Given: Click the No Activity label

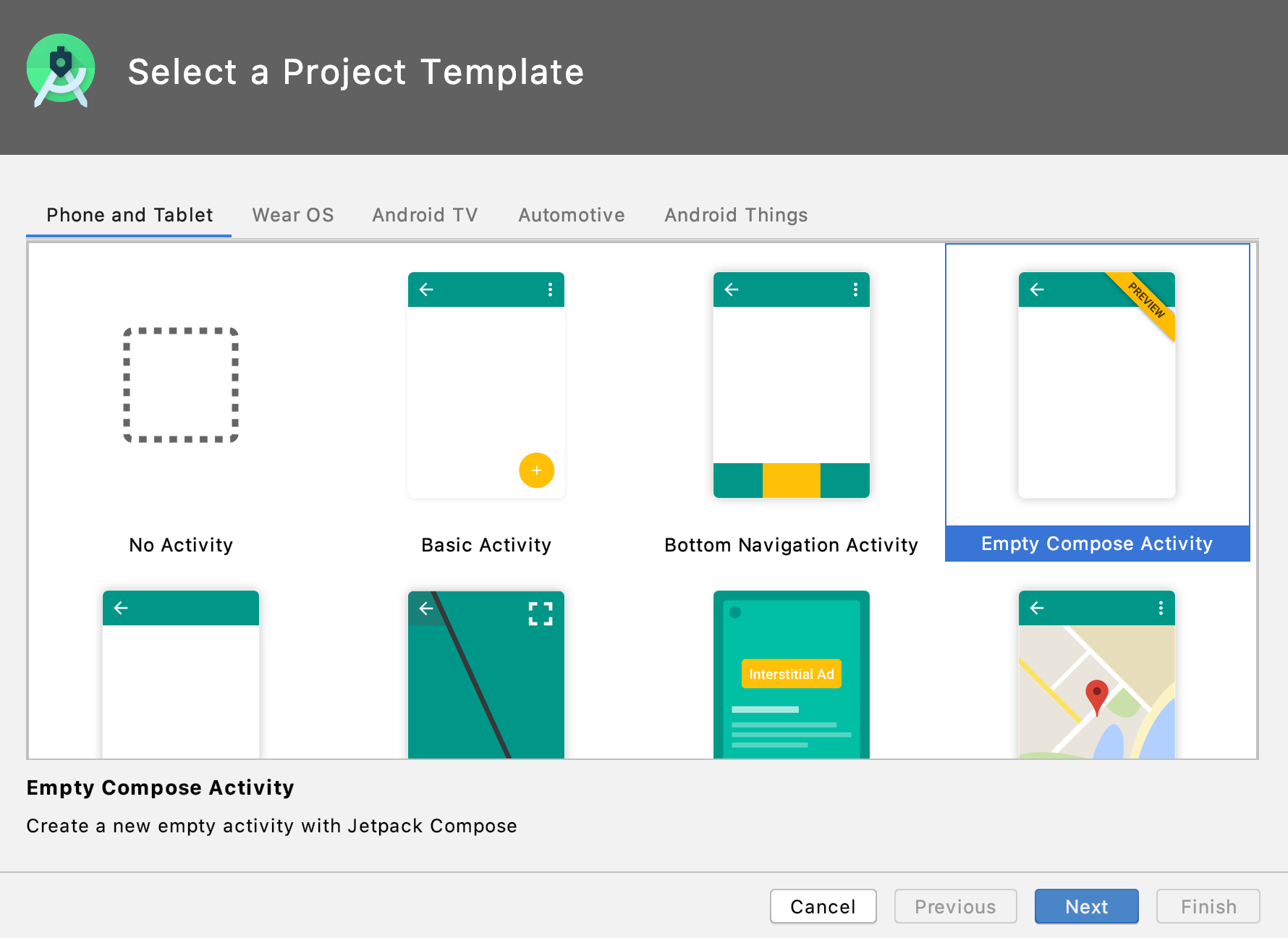Looking at the screenshot, I should (181, 545).
